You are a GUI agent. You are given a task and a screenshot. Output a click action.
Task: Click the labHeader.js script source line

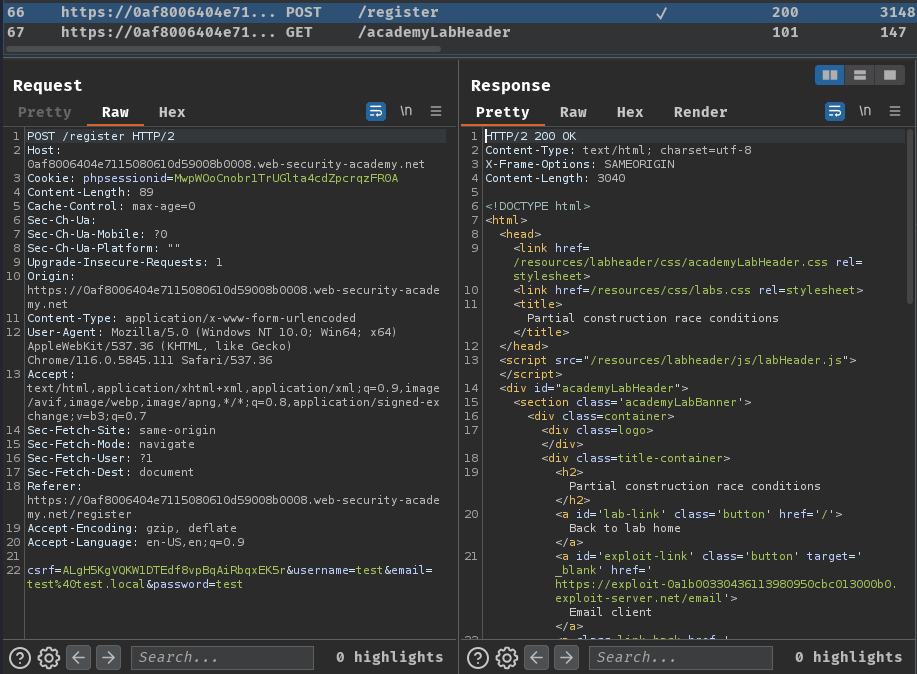pos(678,360)
